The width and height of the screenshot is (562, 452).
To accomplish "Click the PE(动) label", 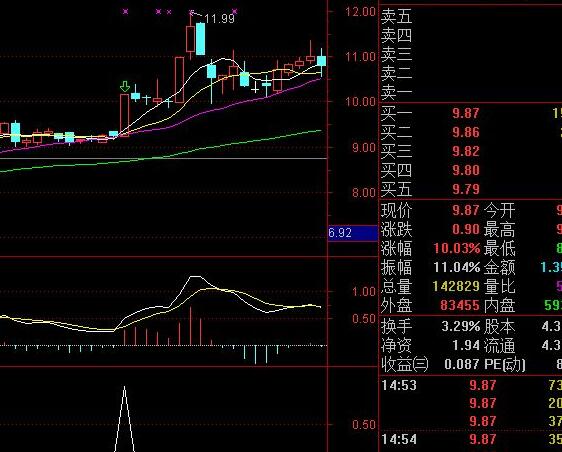I will pyautogui.click(x=505, y=364).
